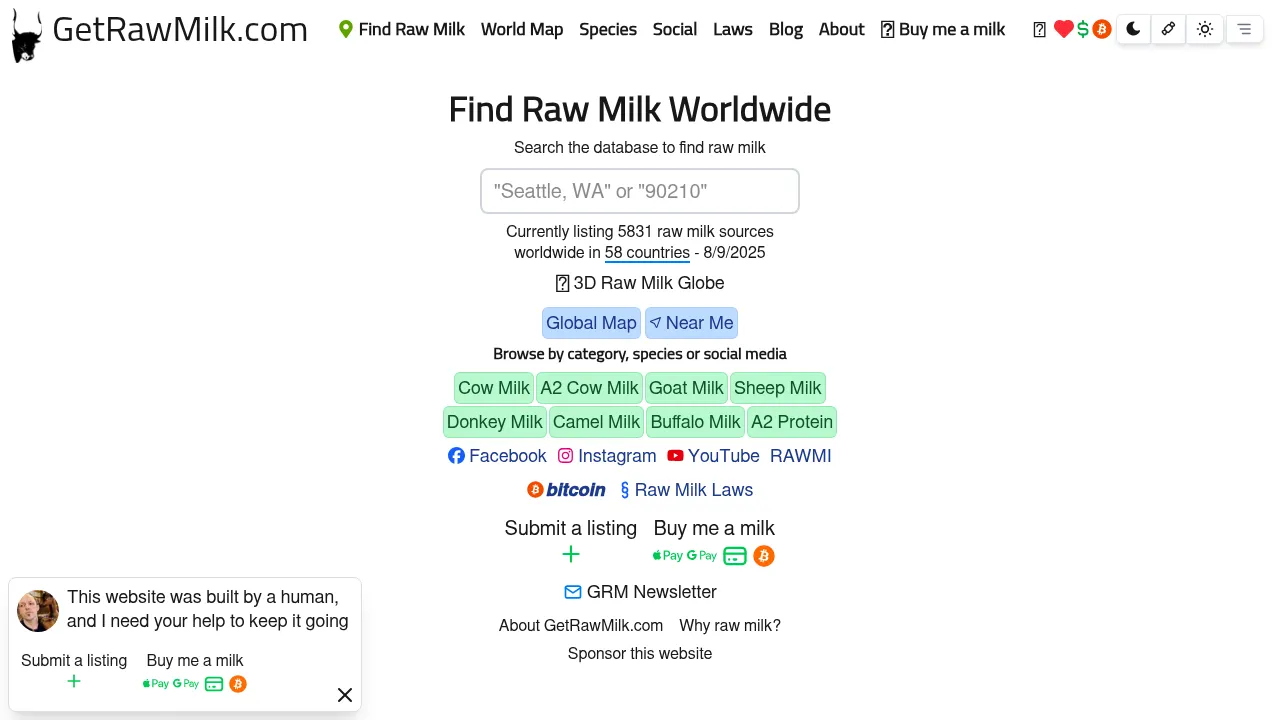Viewport: 1280px width, 720px height.
Task: Browse the Camel Milk category
Action: (596, 422)
